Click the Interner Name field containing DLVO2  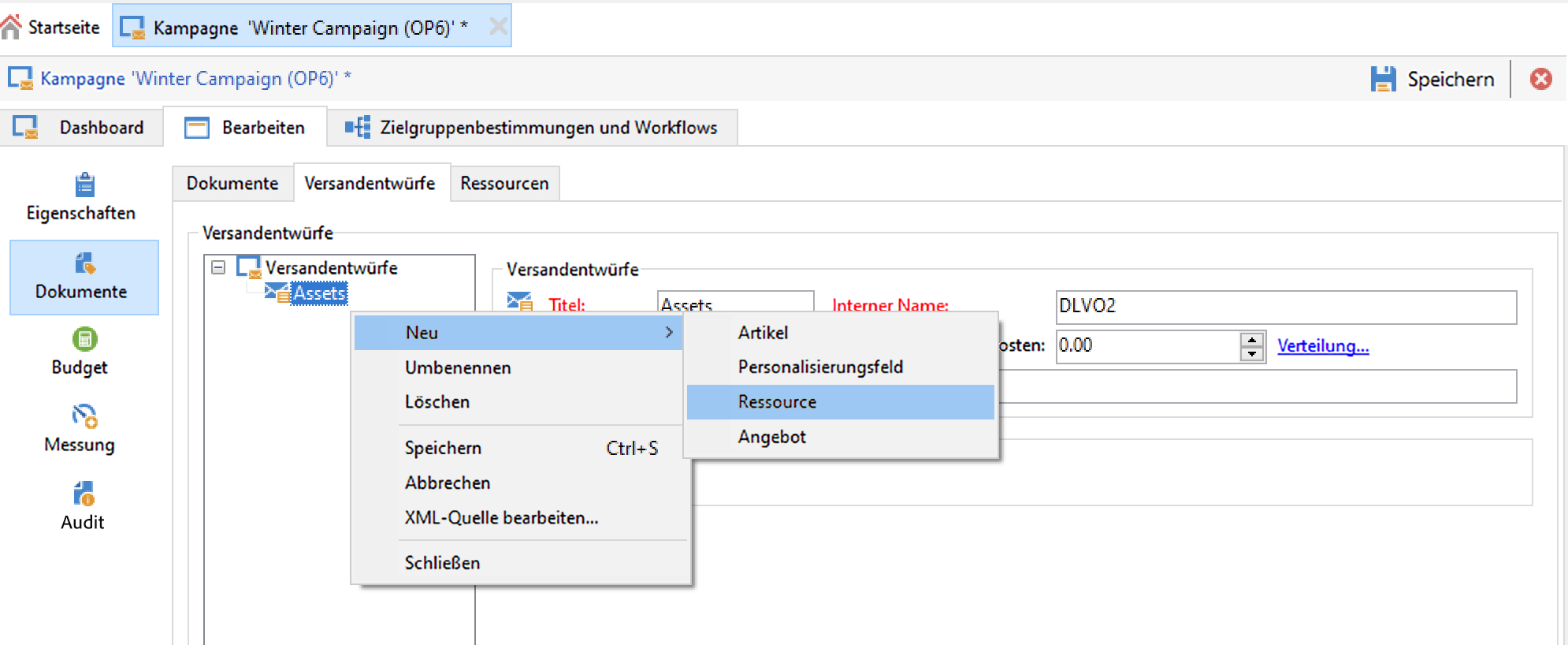(1286, 307)
